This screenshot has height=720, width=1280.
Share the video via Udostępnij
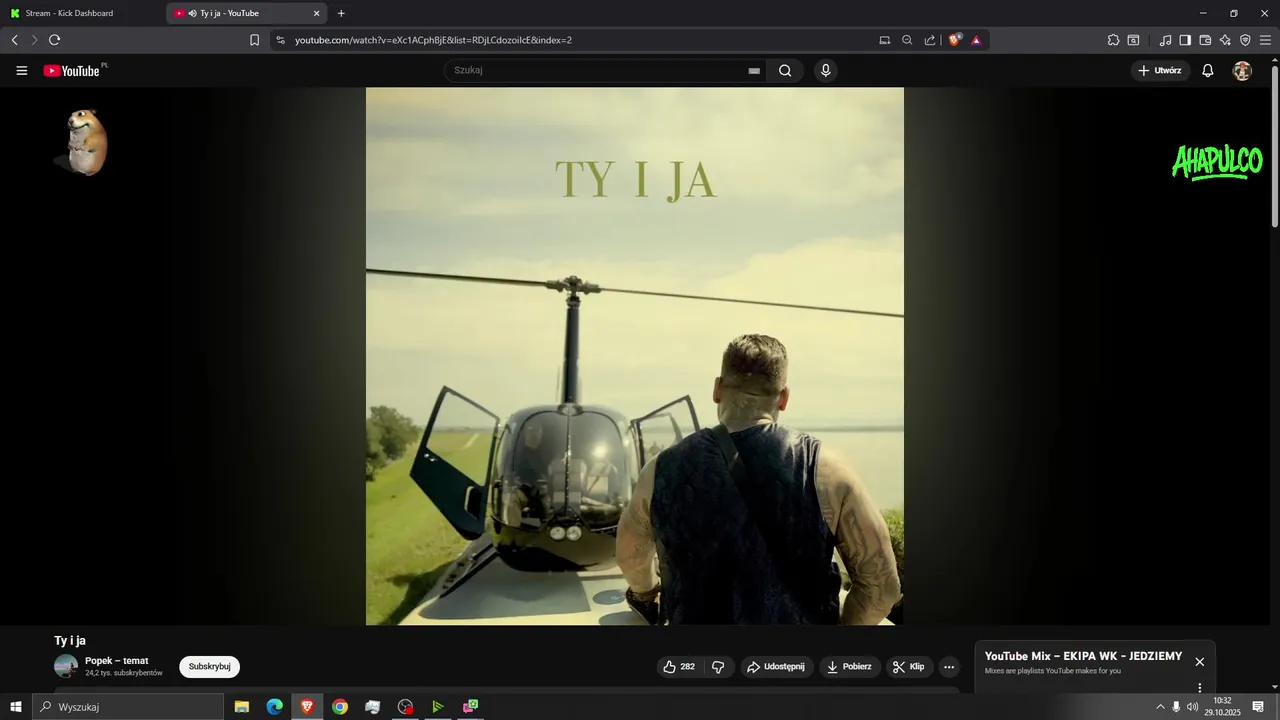(776, 667)
